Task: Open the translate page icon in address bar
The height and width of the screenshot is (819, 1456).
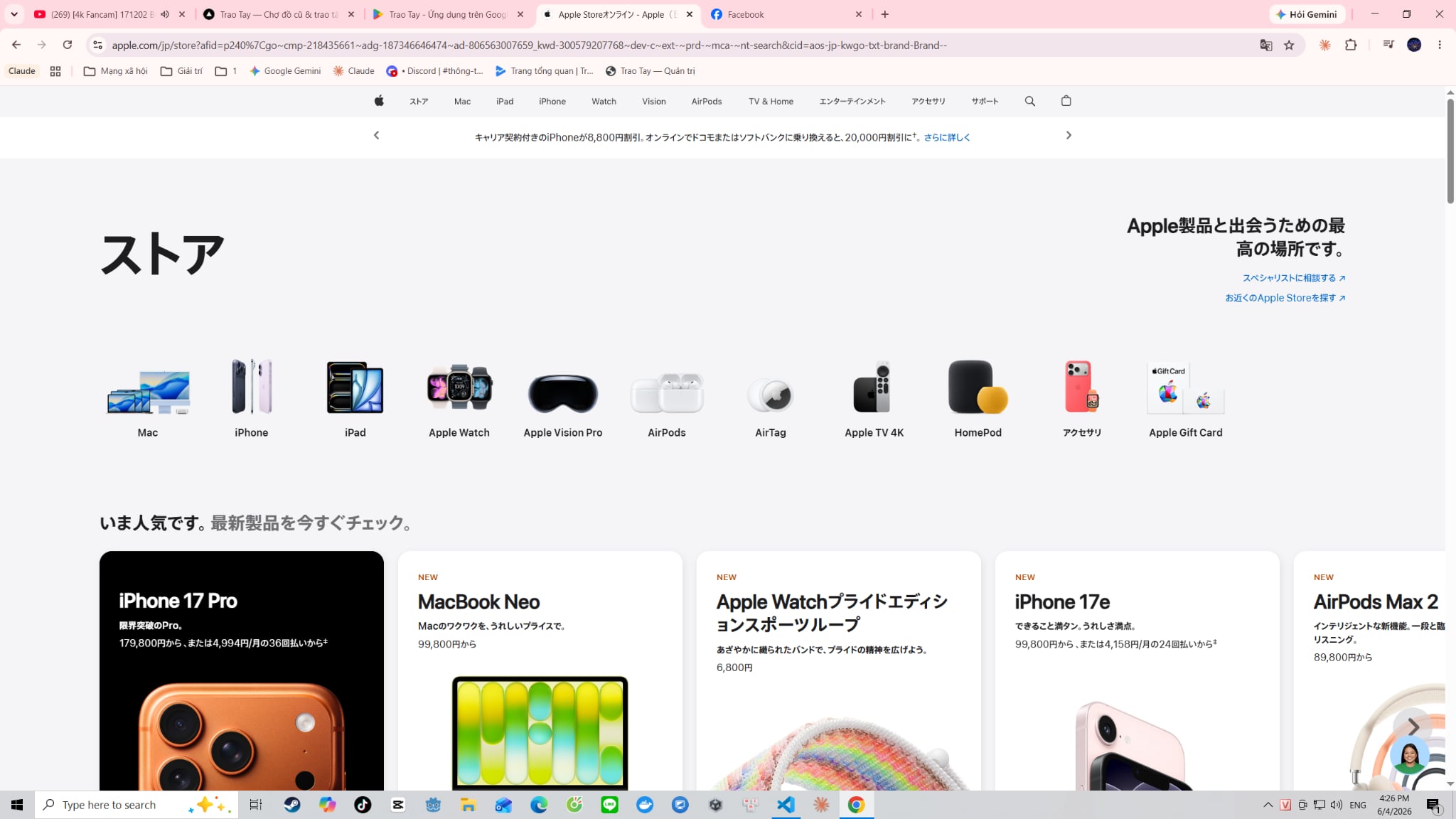Action: click(1265, 45)
